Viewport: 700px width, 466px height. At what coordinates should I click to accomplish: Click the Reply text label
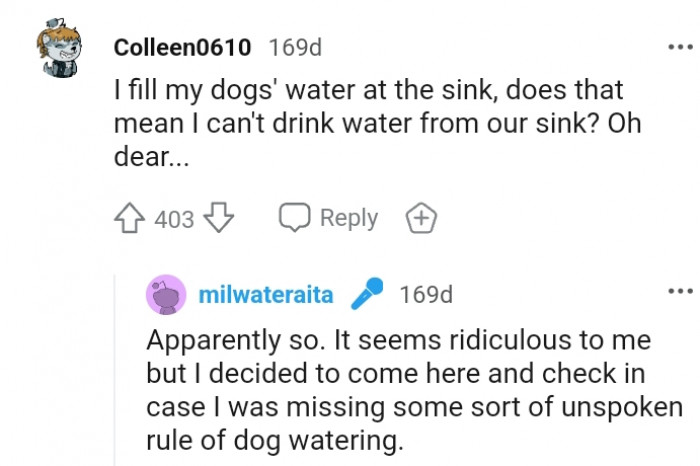[349, 218]
